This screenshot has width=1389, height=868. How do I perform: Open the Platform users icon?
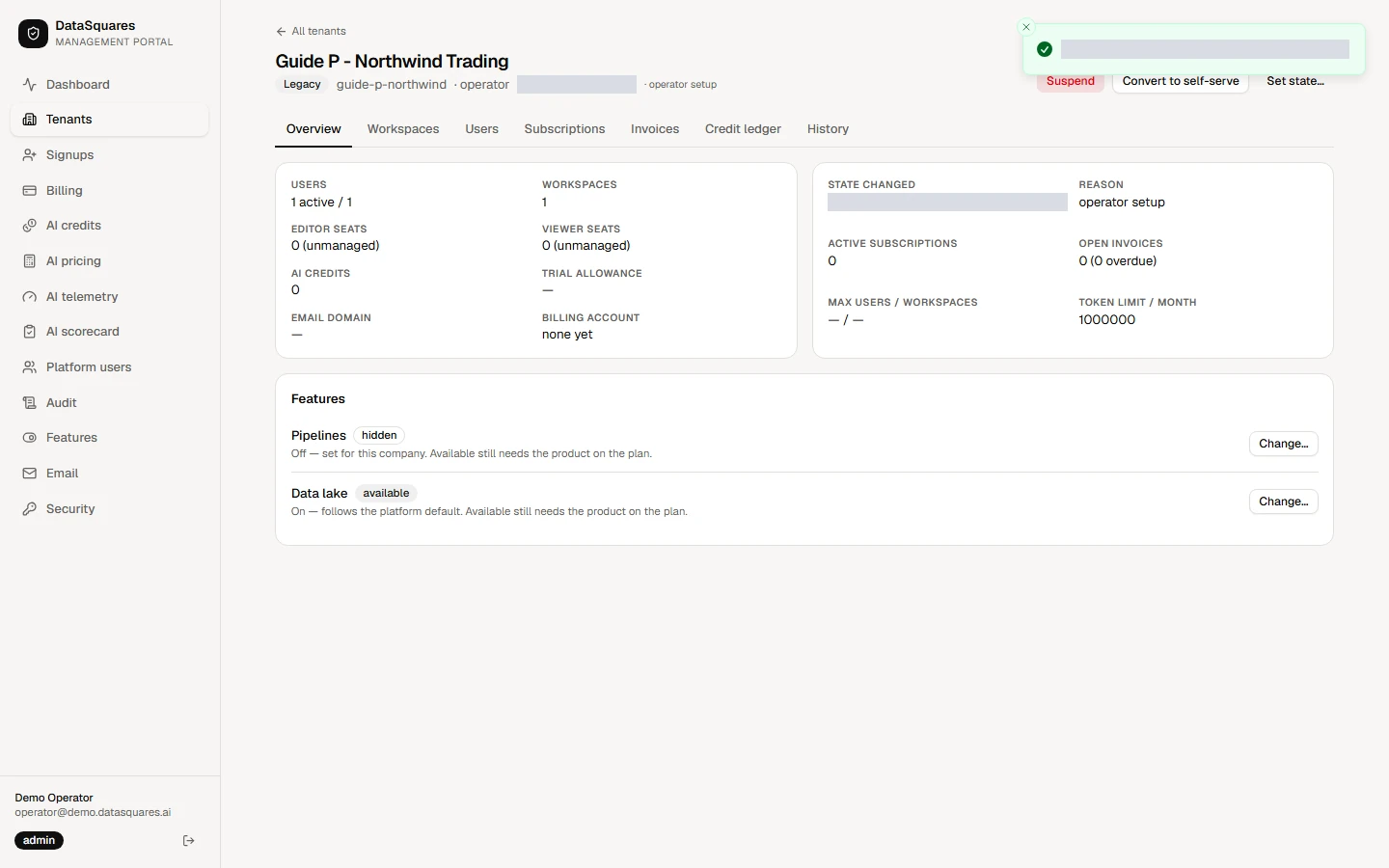(x=30, y=367)
